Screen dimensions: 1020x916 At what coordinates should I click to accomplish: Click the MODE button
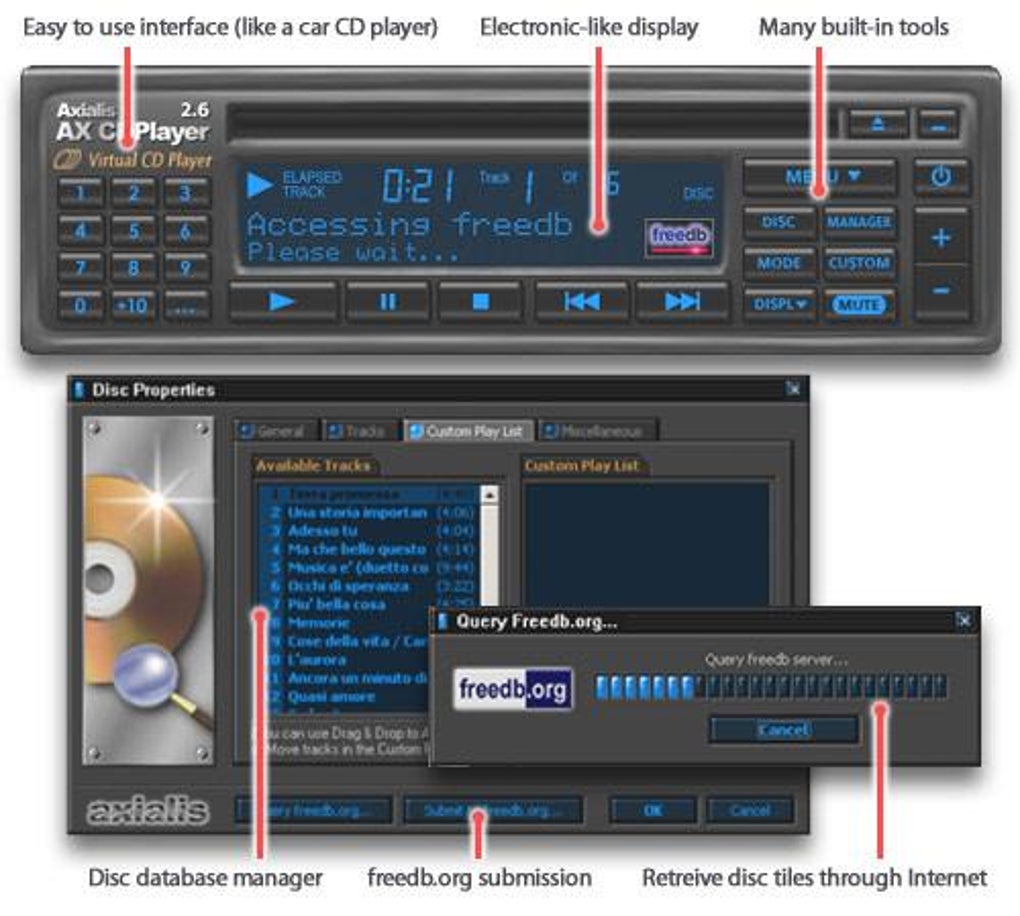779,264
